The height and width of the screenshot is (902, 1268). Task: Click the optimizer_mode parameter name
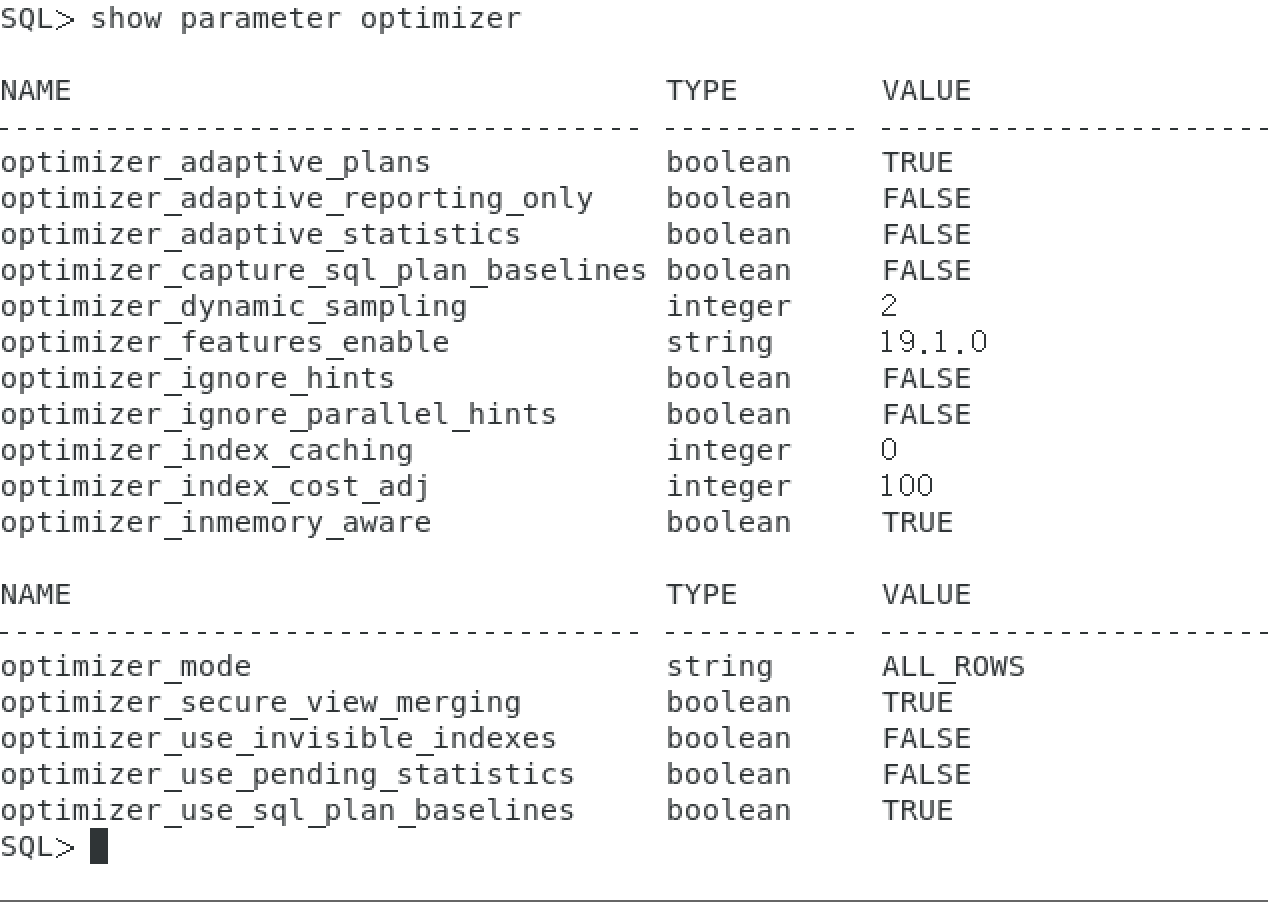coord(125,667)
